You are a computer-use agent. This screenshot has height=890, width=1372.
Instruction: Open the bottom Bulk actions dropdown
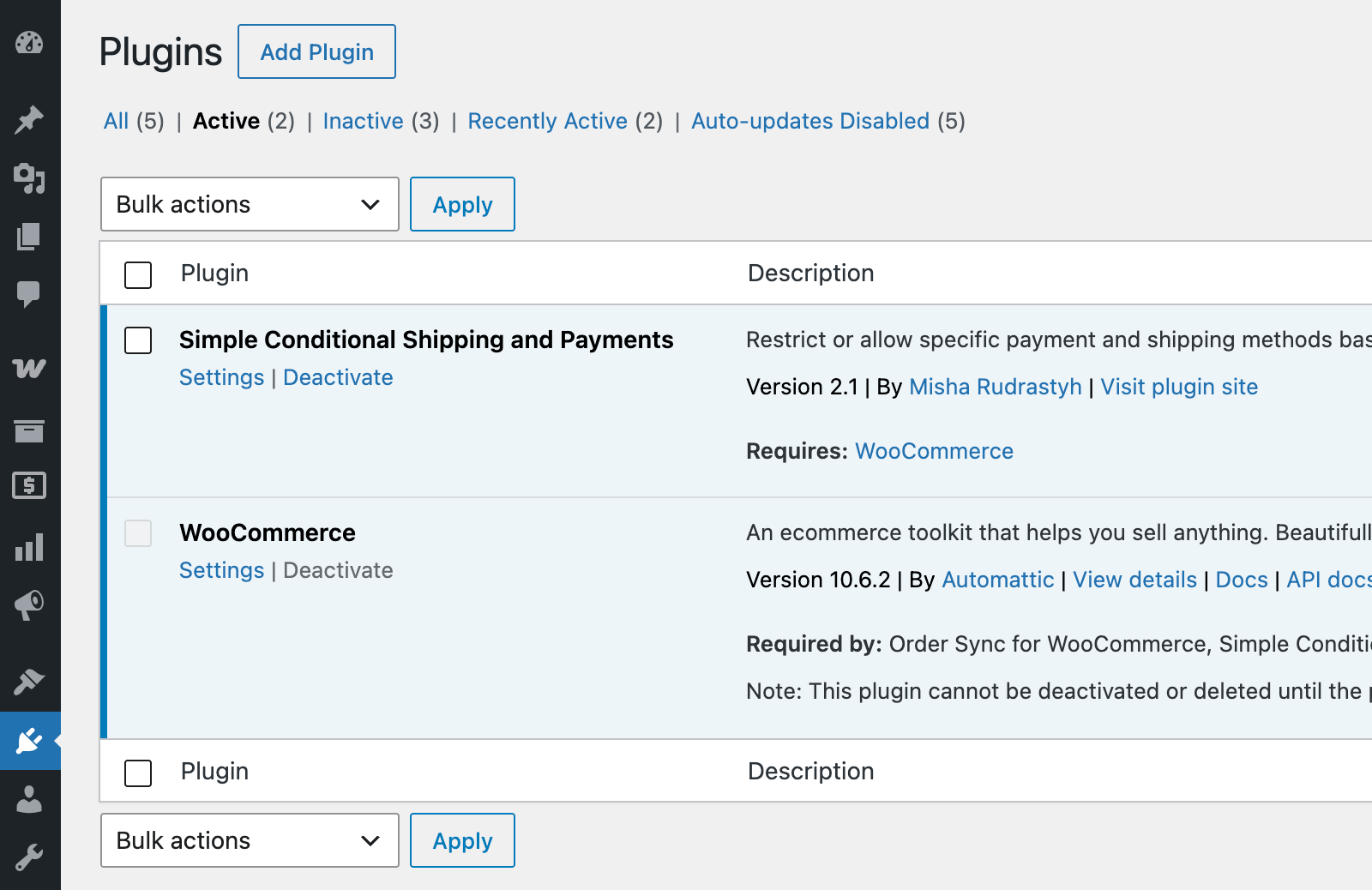coord(250,840)
